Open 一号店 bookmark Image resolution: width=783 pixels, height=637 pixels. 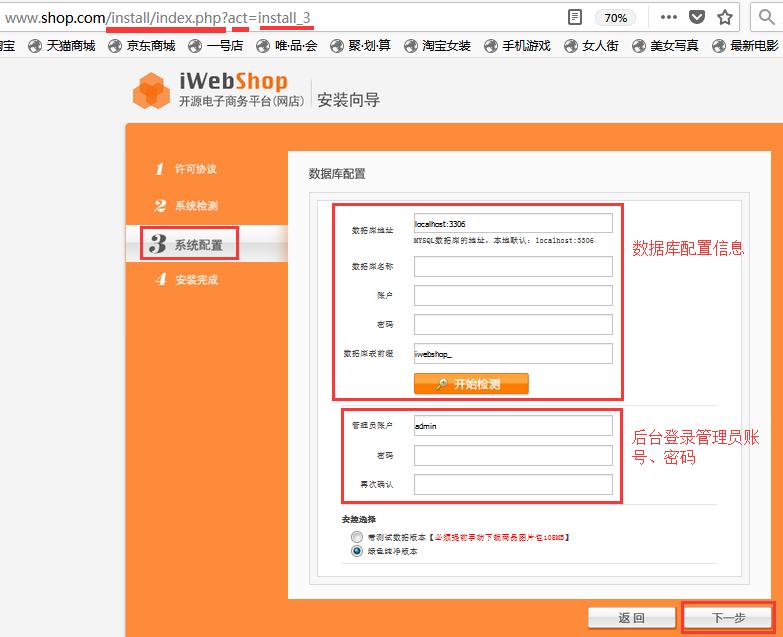pos(216,46)
